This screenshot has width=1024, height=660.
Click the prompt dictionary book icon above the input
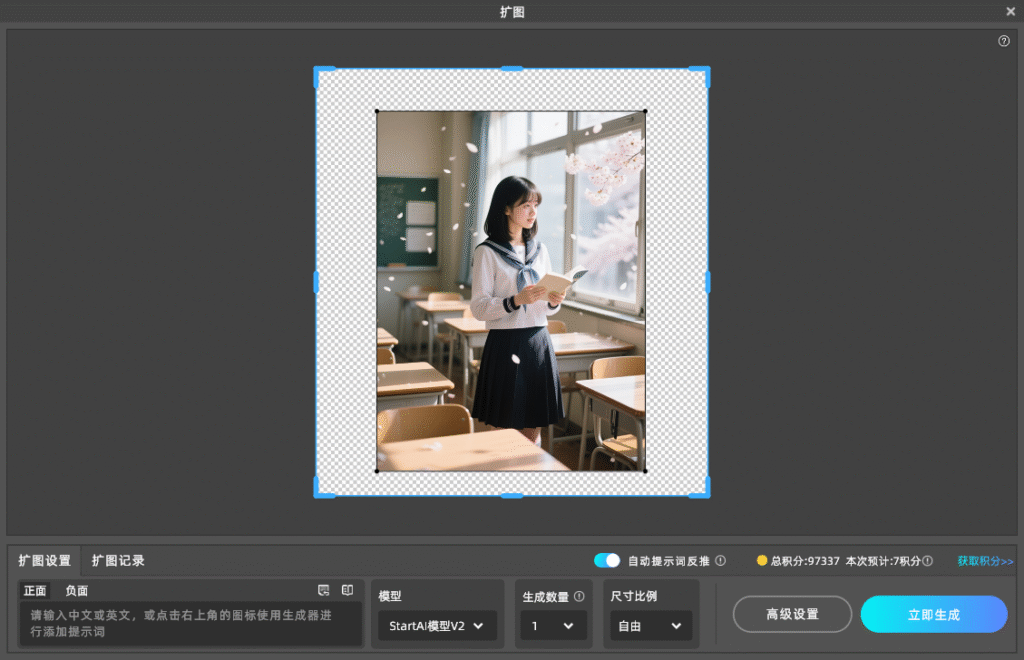point(347,590)
